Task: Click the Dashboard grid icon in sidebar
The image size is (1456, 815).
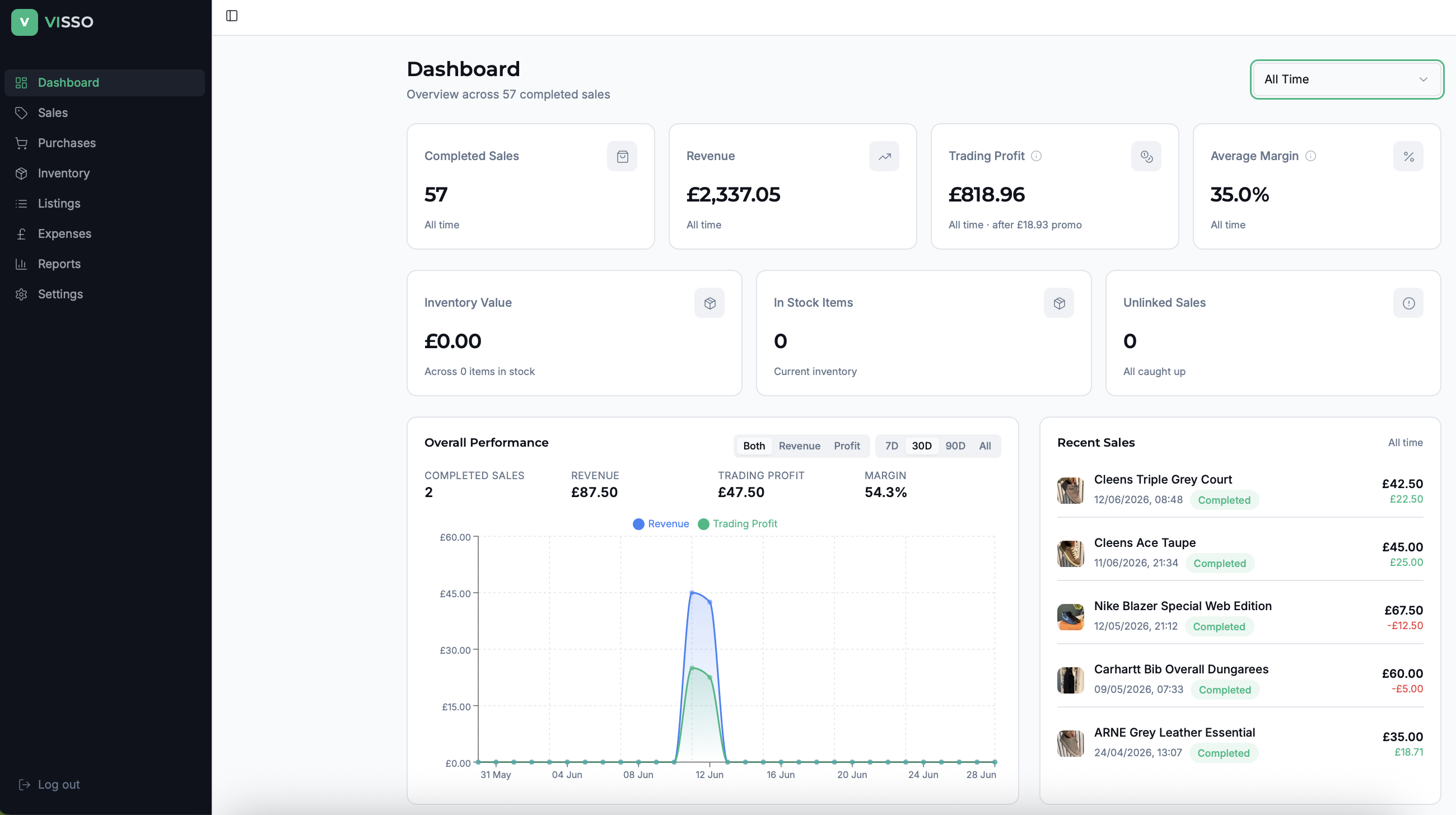Action: pos(21,82)
